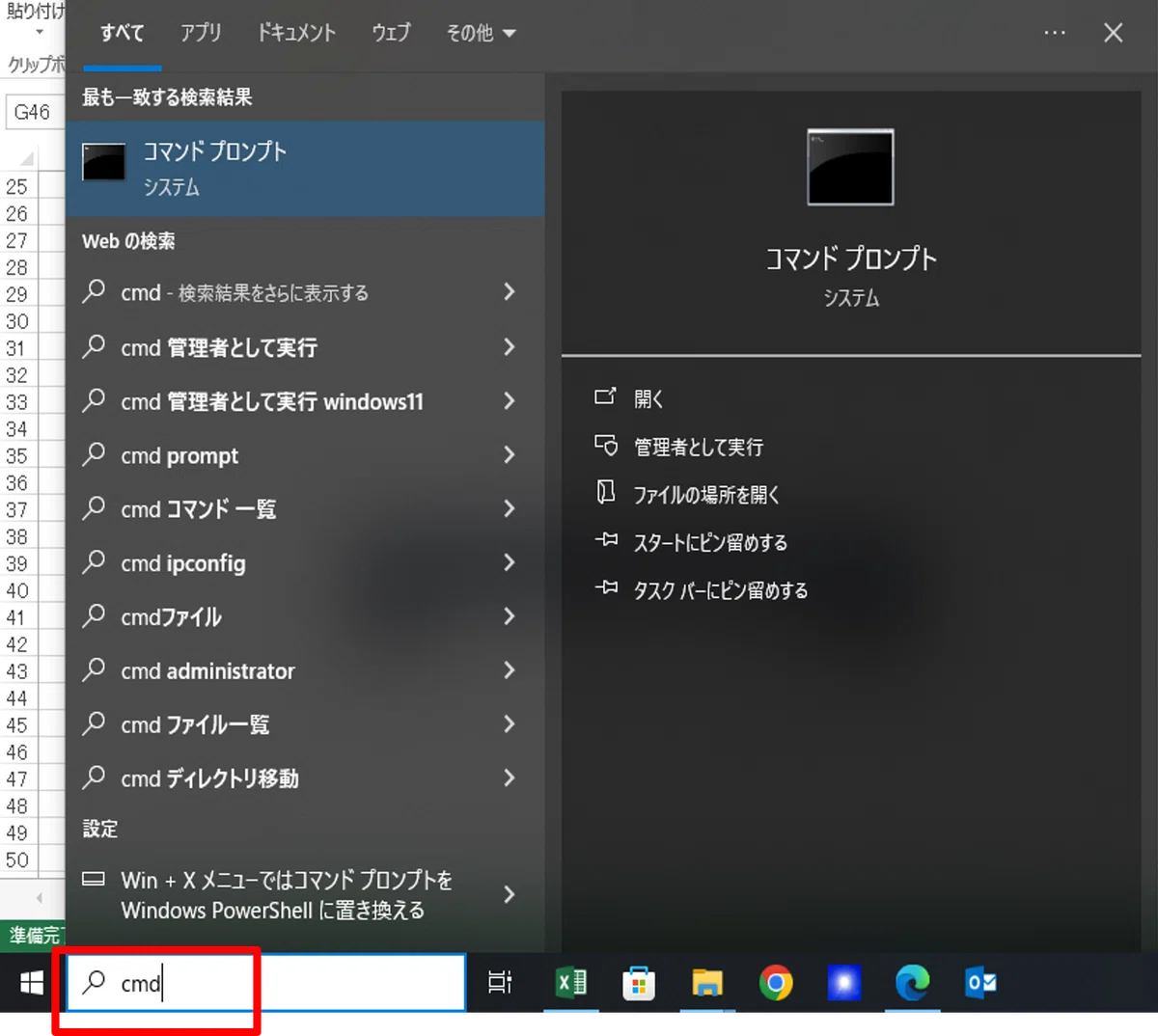Click the Windows Start button
The height and width of the screenshot is (1036, 1158).
32,983
